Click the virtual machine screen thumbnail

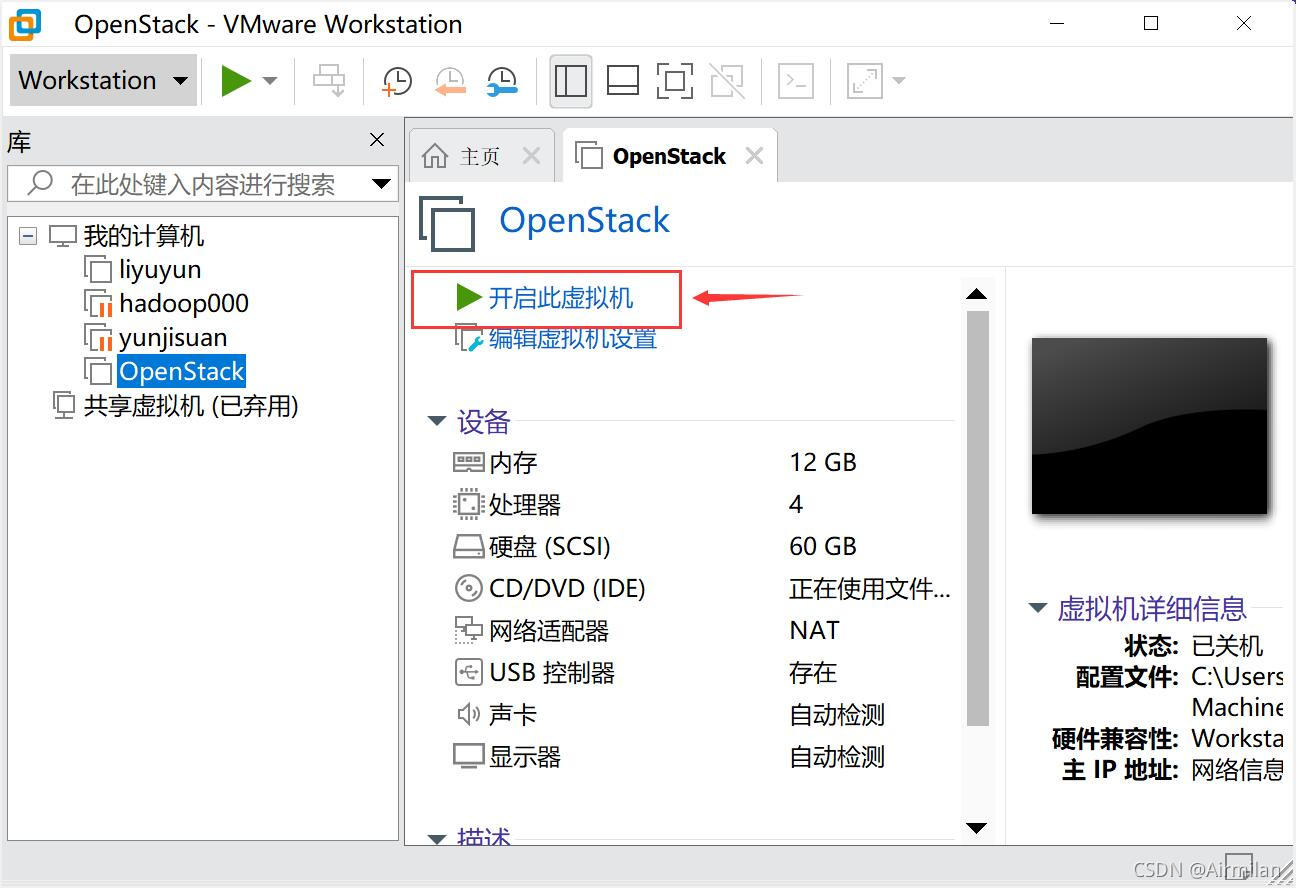(1150, 426)
